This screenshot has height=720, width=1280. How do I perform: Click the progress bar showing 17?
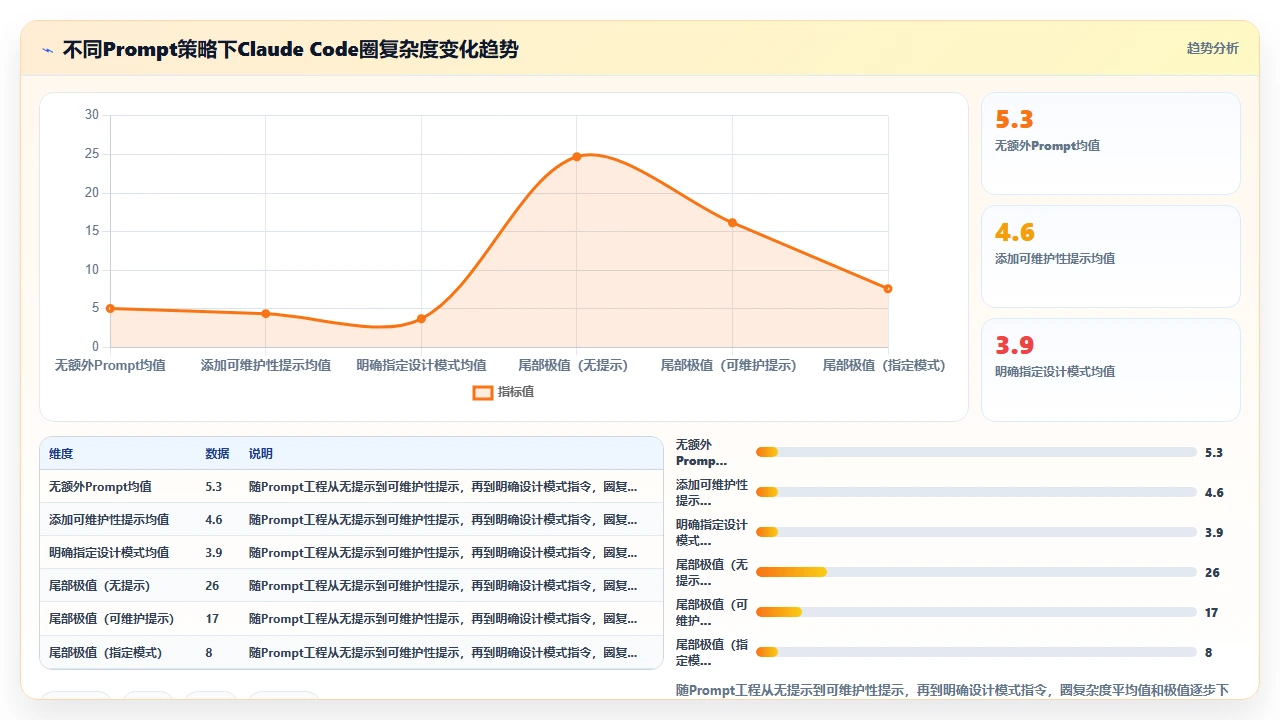click(976, 612)
